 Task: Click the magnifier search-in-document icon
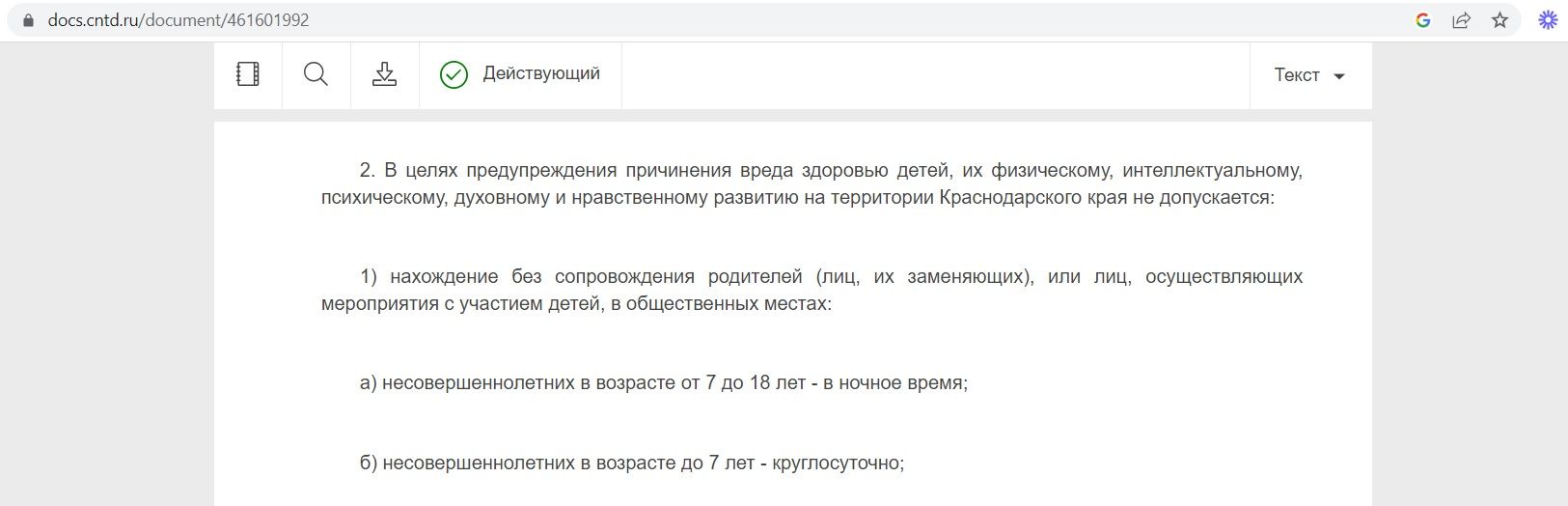point(316,74)
